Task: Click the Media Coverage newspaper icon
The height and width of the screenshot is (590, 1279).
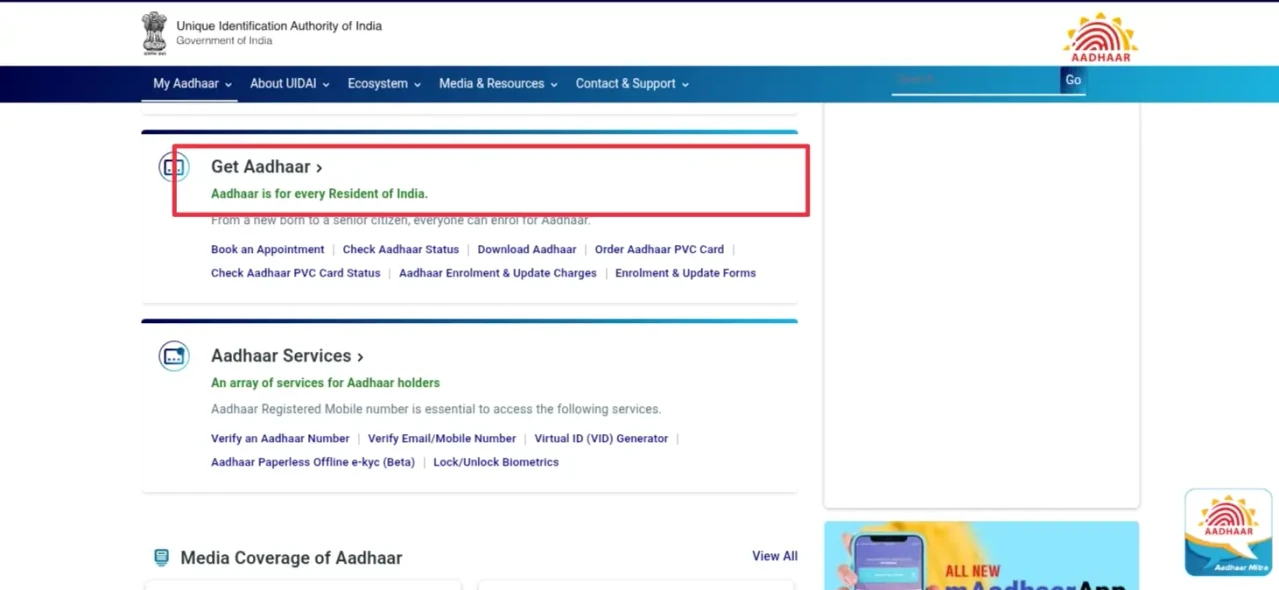Action: [x=161, y=558]
